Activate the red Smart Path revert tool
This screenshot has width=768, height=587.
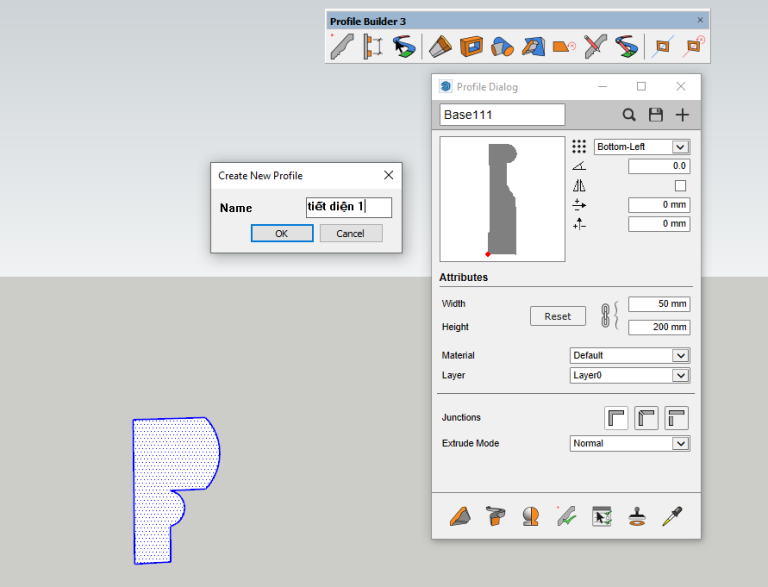[x=626, y=47]
